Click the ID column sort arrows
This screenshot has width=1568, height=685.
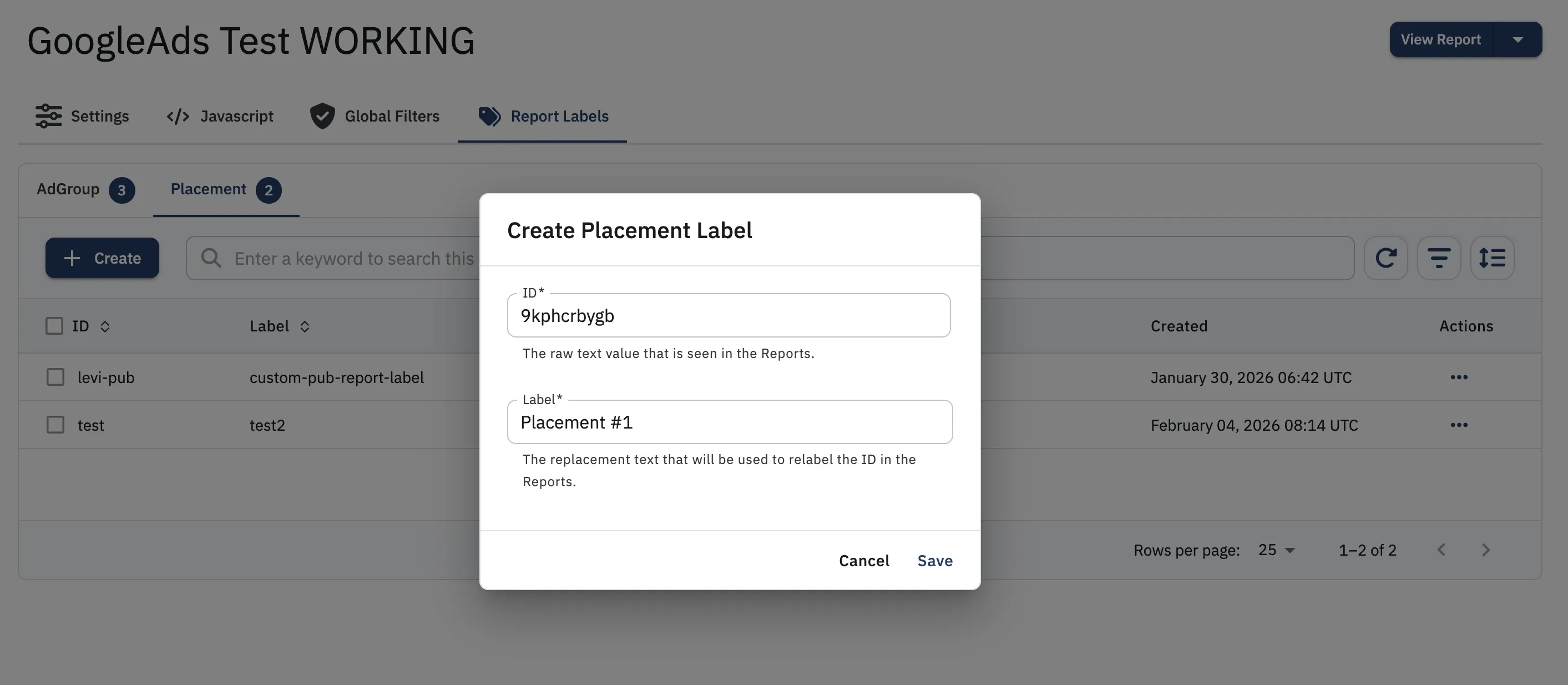coord(105,326)
